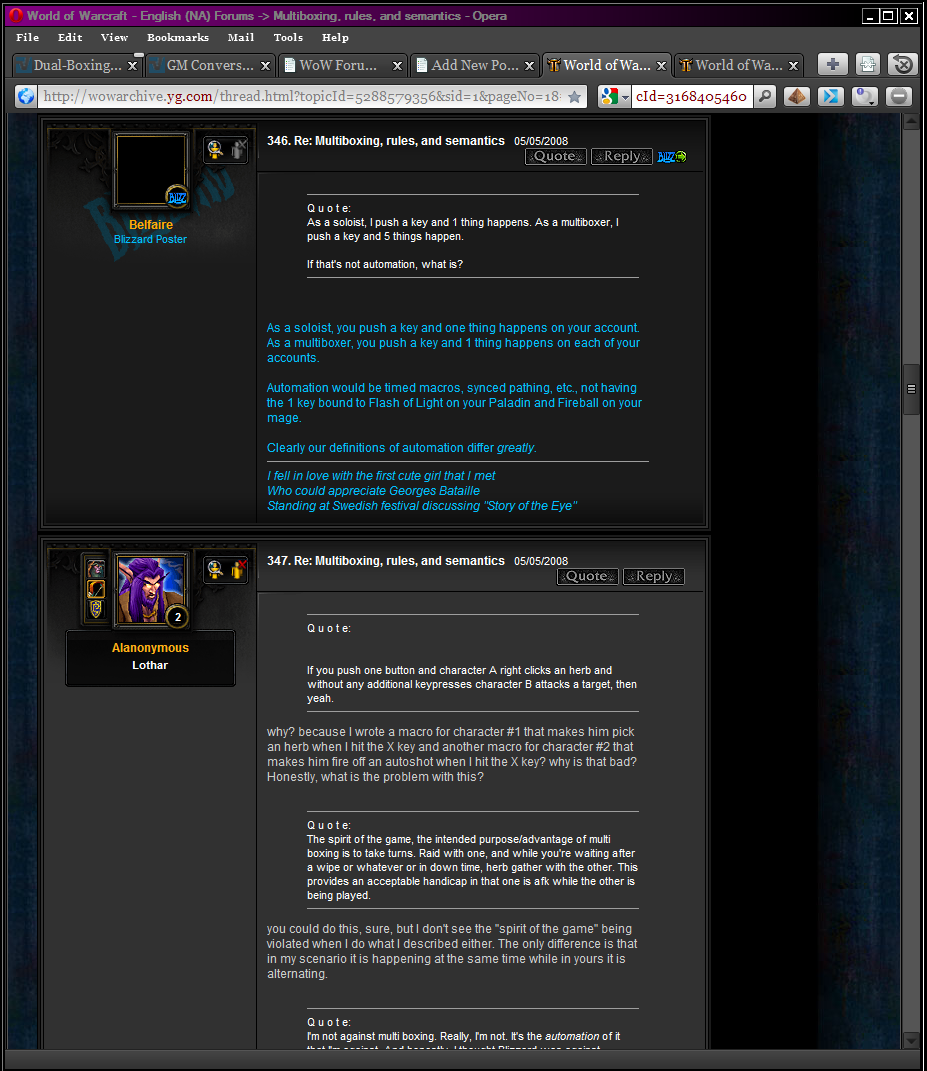Image resolution: width=927 pixels, height=1071 pixels.
Task: Close the GM Convers... tab
Action: [265, 66]
